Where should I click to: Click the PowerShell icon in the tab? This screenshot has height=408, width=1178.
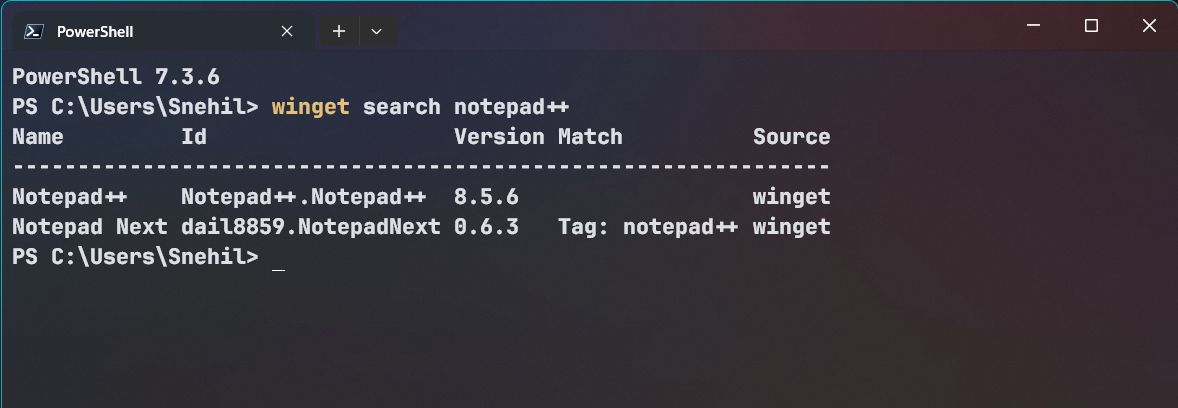[32, 31]
